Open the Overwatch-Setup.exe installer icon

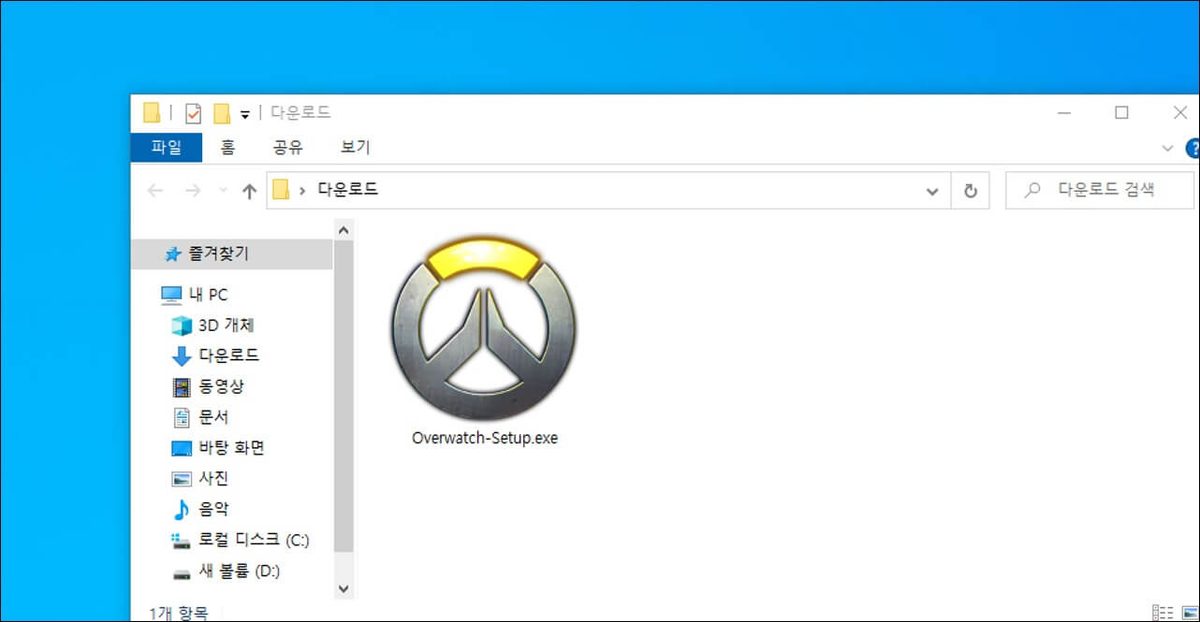(485, 328)
